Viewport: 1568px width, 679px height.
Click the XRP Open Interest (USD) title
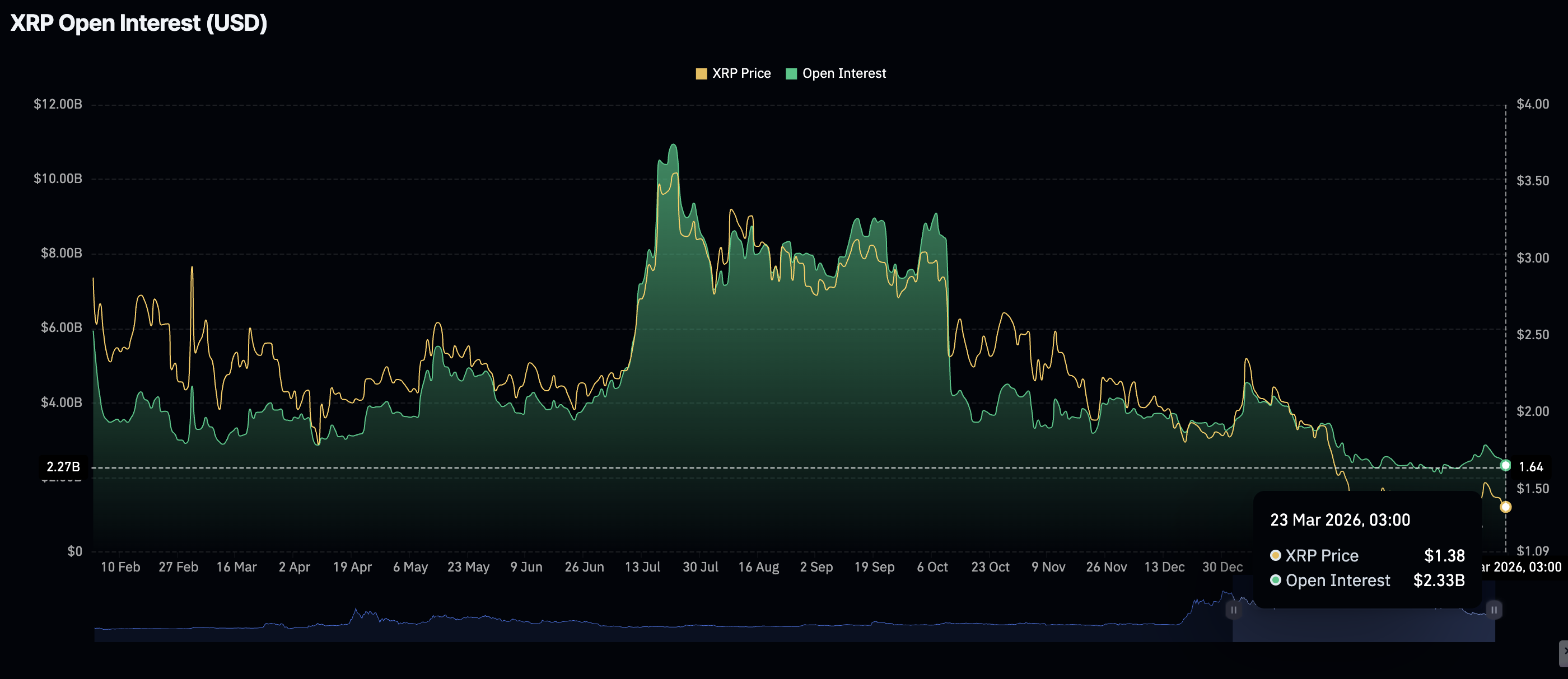point(139,23)
